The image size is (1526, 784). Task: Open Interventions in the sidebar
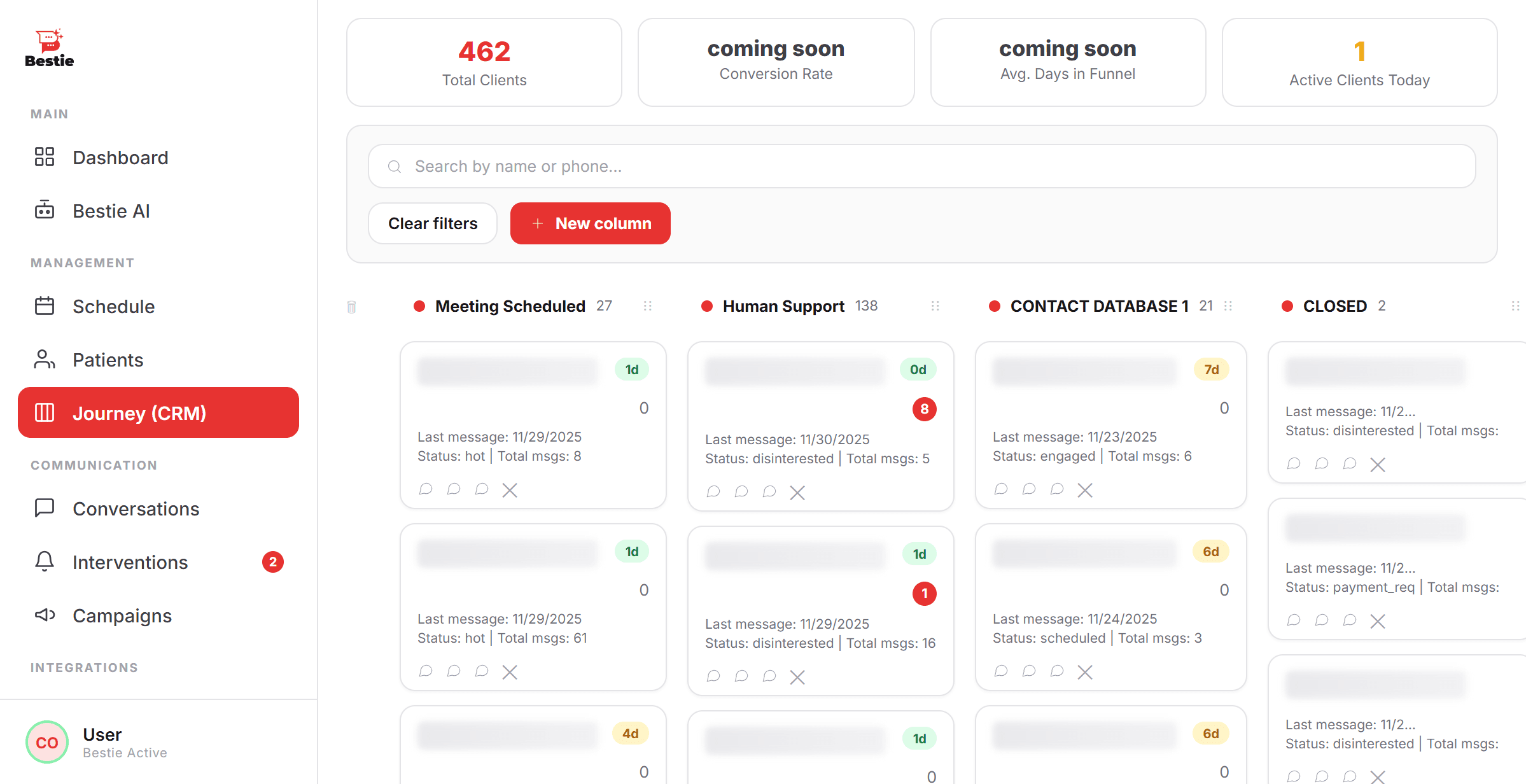158,562
